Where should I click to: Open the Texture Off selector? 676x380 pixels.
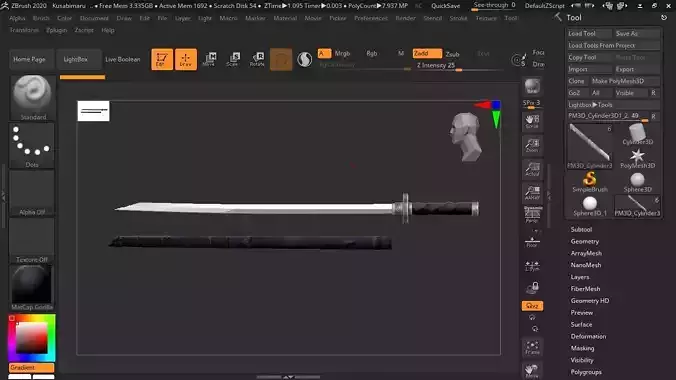coord(32,240)
